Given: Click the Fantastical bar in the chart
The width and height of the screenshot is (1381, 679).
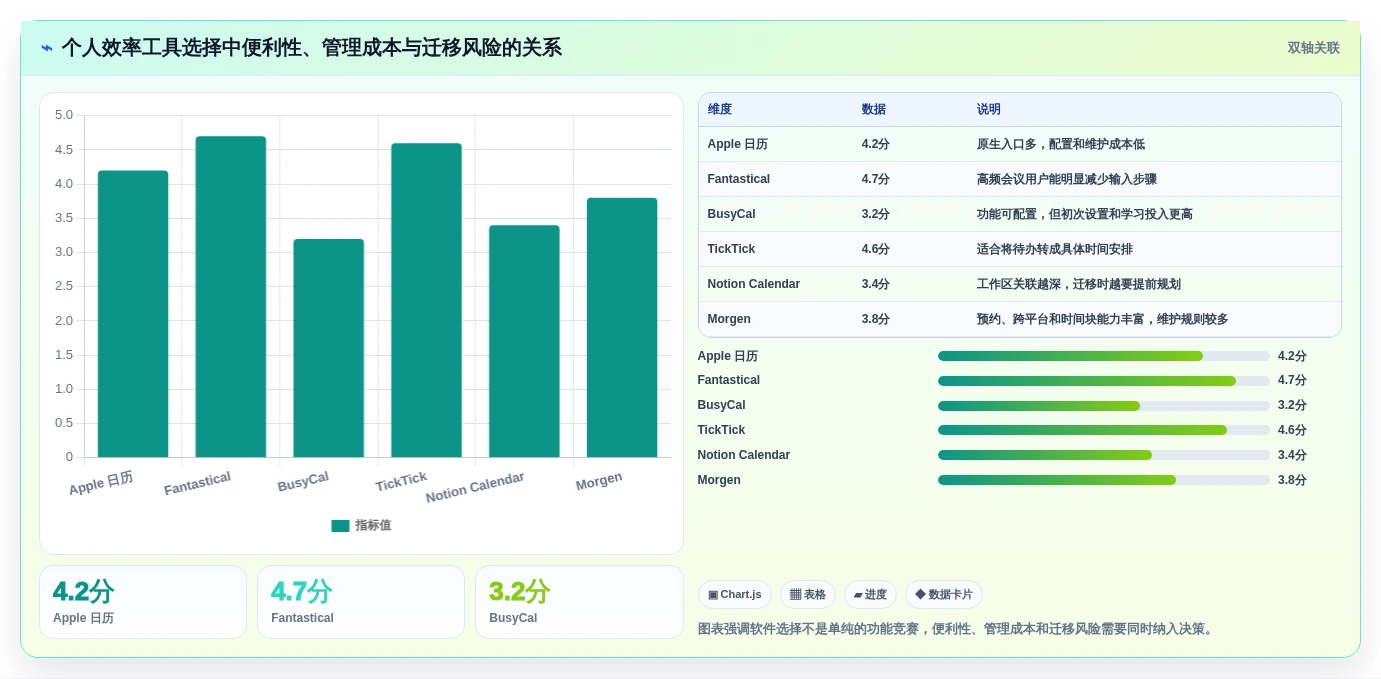Looking at the screenshot, I should click(x=231, y=297).
